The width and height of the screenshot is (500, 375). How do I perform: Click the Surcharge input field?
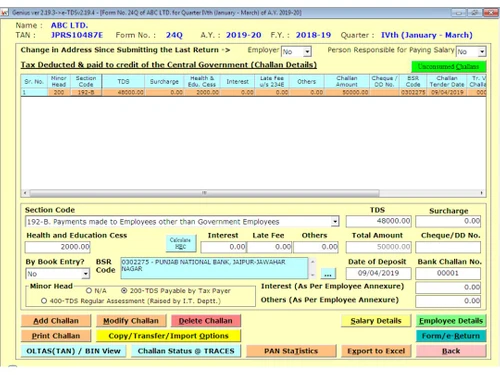click(448, 221)
